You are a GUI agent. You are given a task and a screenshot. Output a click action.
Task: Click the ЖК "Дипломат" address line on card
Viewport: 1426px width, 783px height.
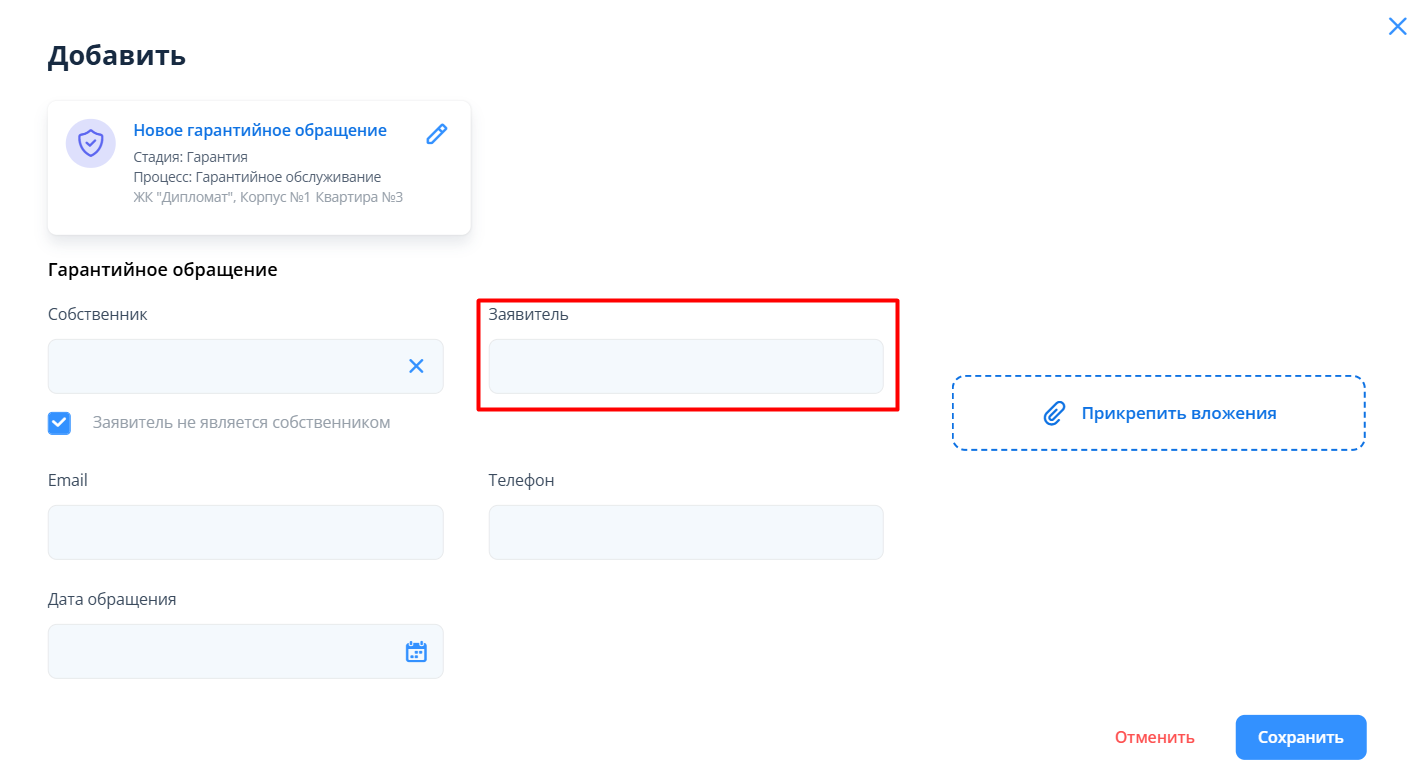point(268,197)
